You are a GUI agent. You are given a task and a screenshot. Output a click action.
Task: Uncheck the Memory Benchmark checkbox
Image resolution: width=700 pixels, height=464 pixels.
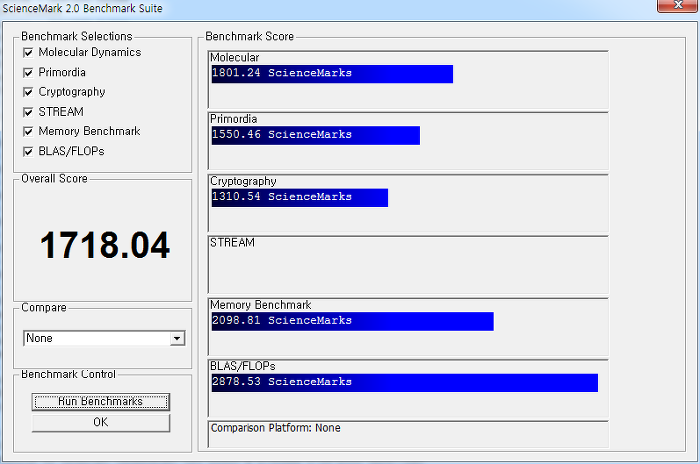28,131
